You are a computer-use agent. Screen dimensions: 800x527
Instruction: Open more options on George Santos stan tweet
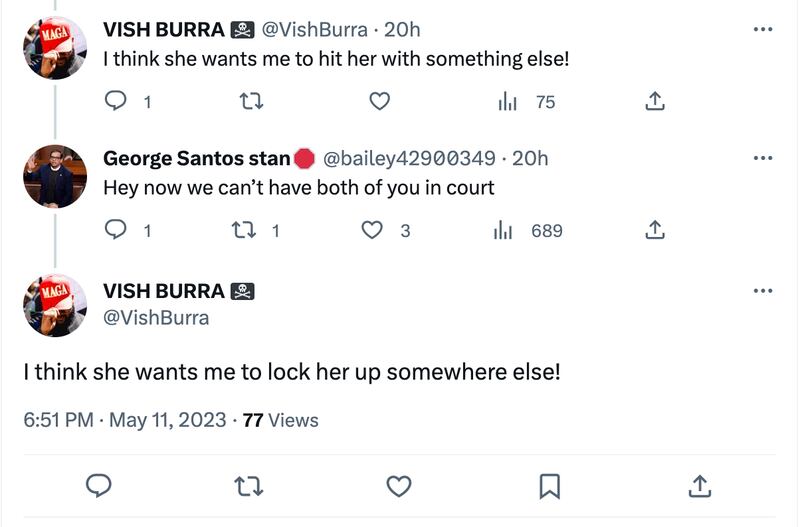pyautogui.click(x=763, y=159)
